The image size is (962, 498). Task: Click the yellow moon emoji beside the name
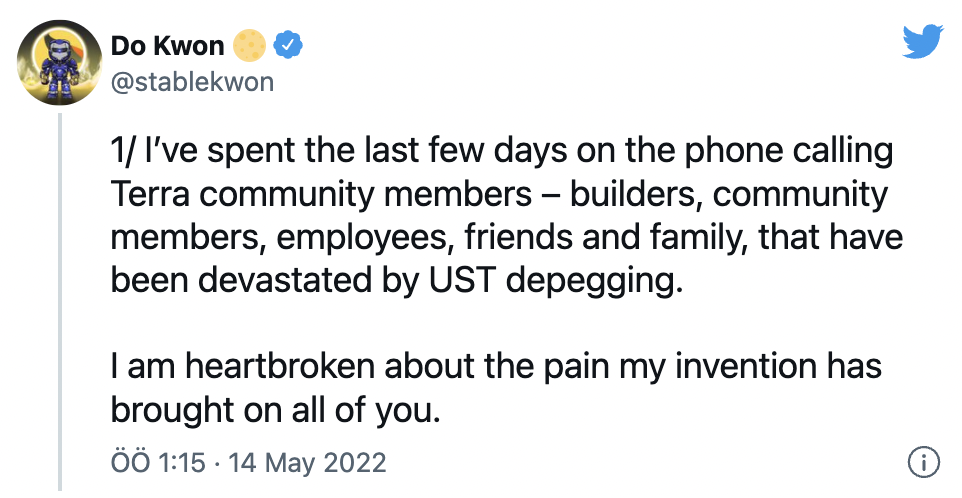(x=248, y=45)
